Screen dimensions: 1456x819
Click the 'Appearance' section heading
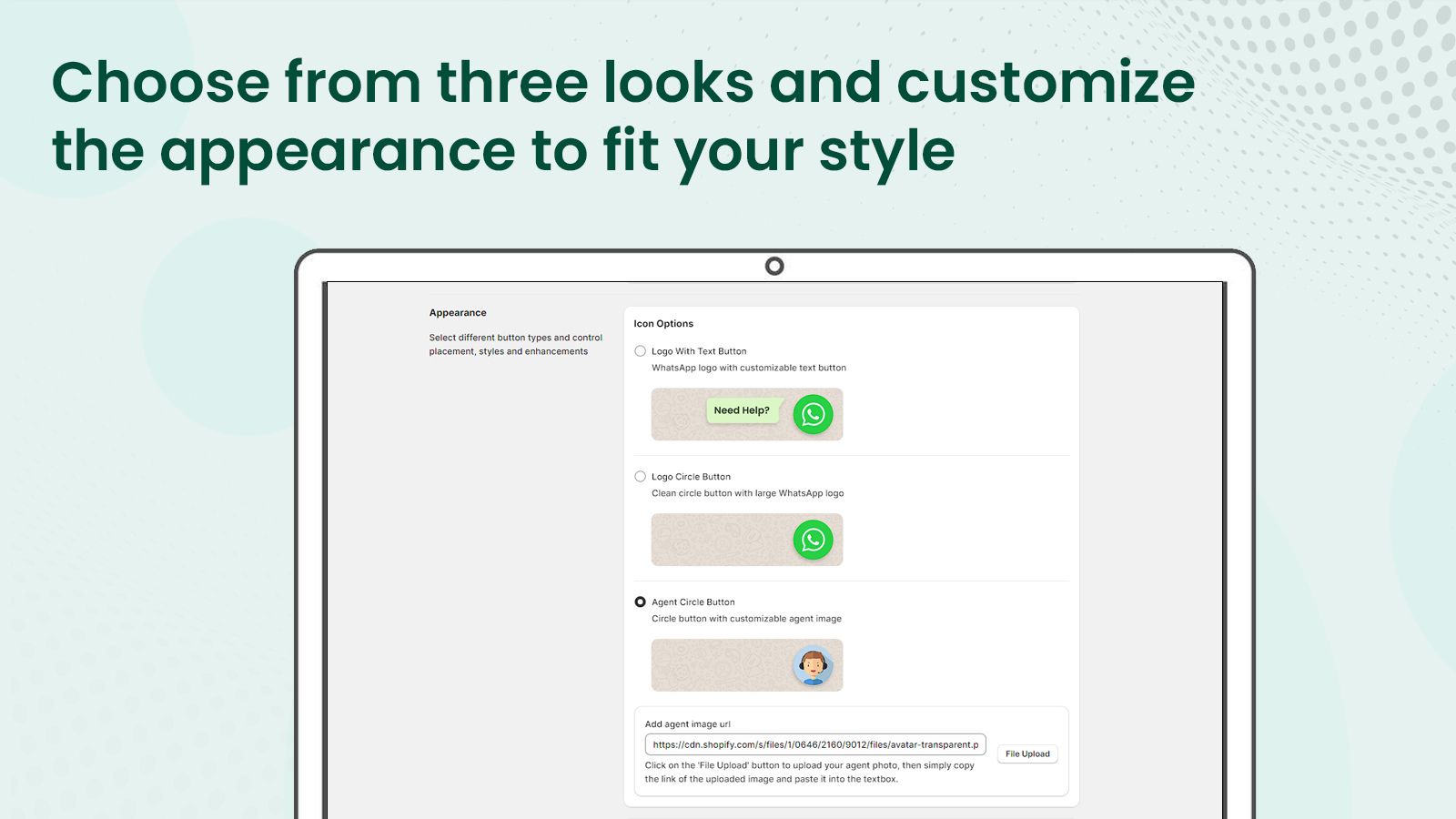pyautogui.click(x=458, y=313)
